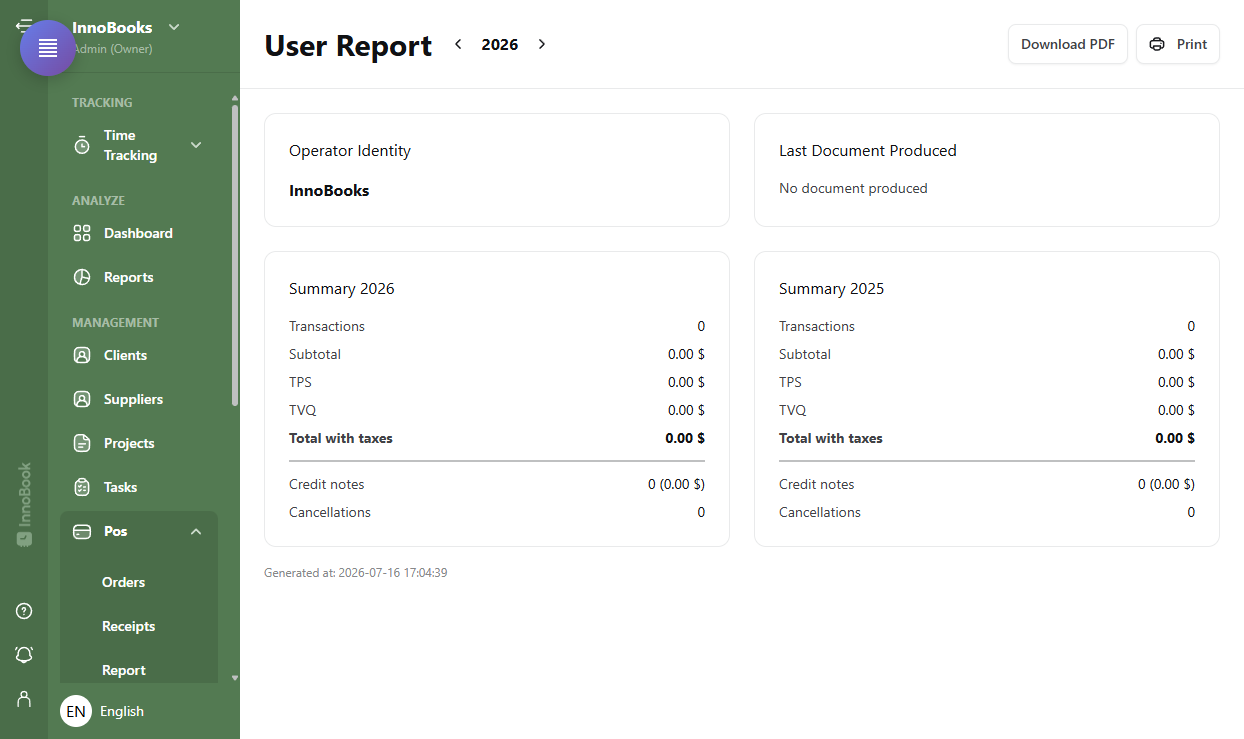Click the Admin (Owner) role label
Viewport: 1244px width, 739px height.
coord(112,48)
